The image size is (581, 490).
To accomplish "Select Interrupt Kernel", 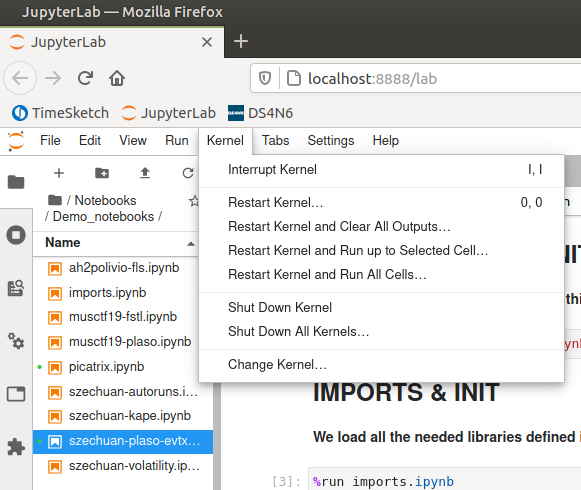I will pyautogui.click(x=381, y=170).
